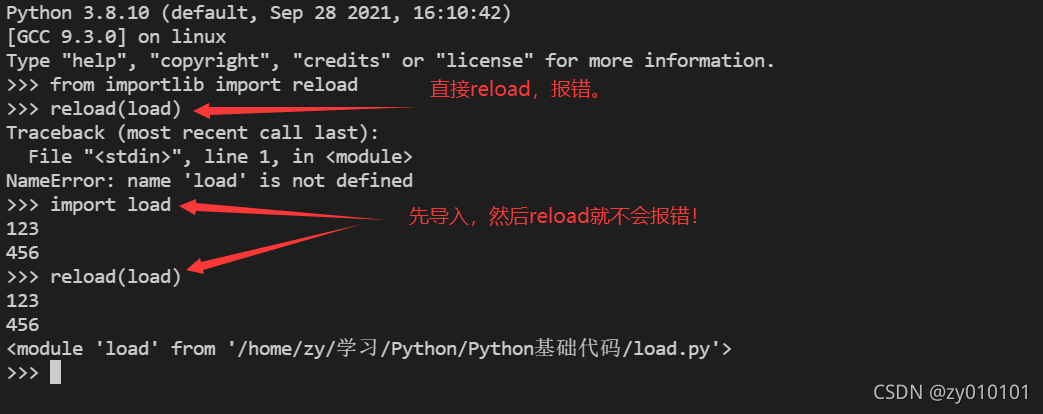1043x414 pixels.
Task: Click the "import load" command text
Action: tap(110, 205)
